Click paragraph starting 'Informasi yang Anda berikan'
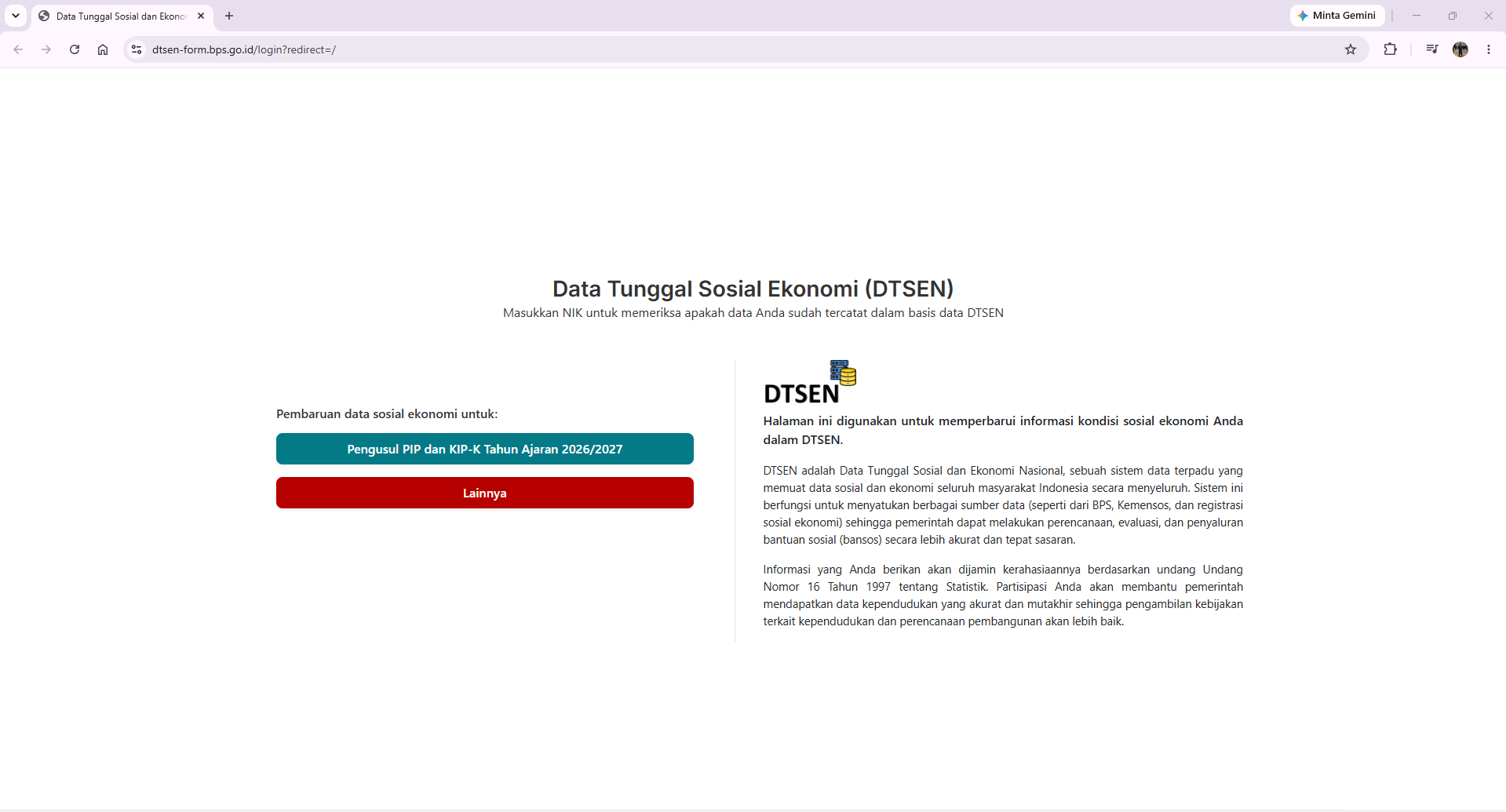The height and width of the screenshot is (812, 1506). [1003, 595]
